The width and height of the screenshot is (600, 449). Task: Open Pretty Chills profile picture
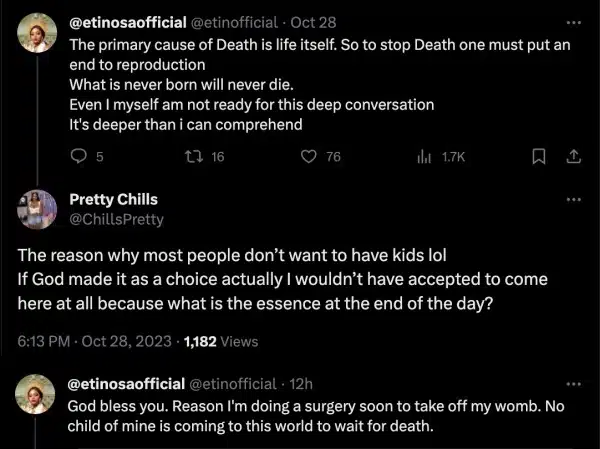(36, 208)
